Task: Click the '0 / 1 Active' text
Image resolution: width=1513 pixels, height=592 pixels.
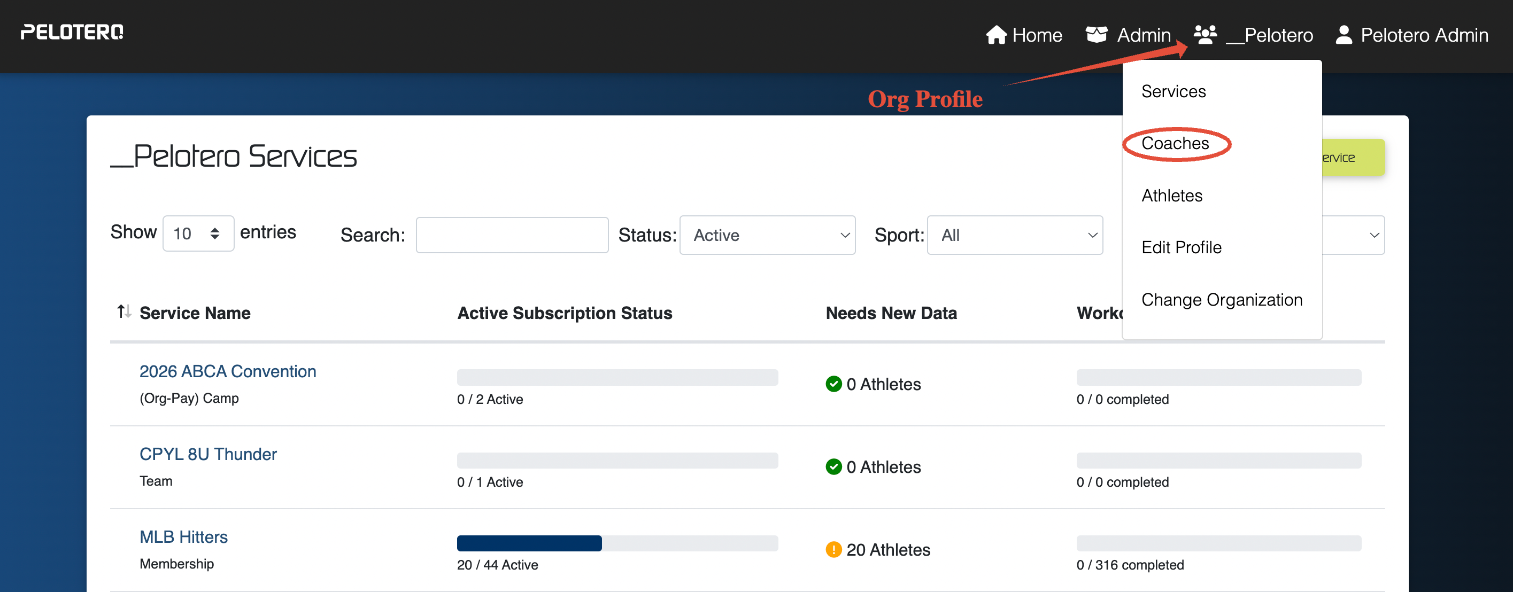Action: click(490, 482)
